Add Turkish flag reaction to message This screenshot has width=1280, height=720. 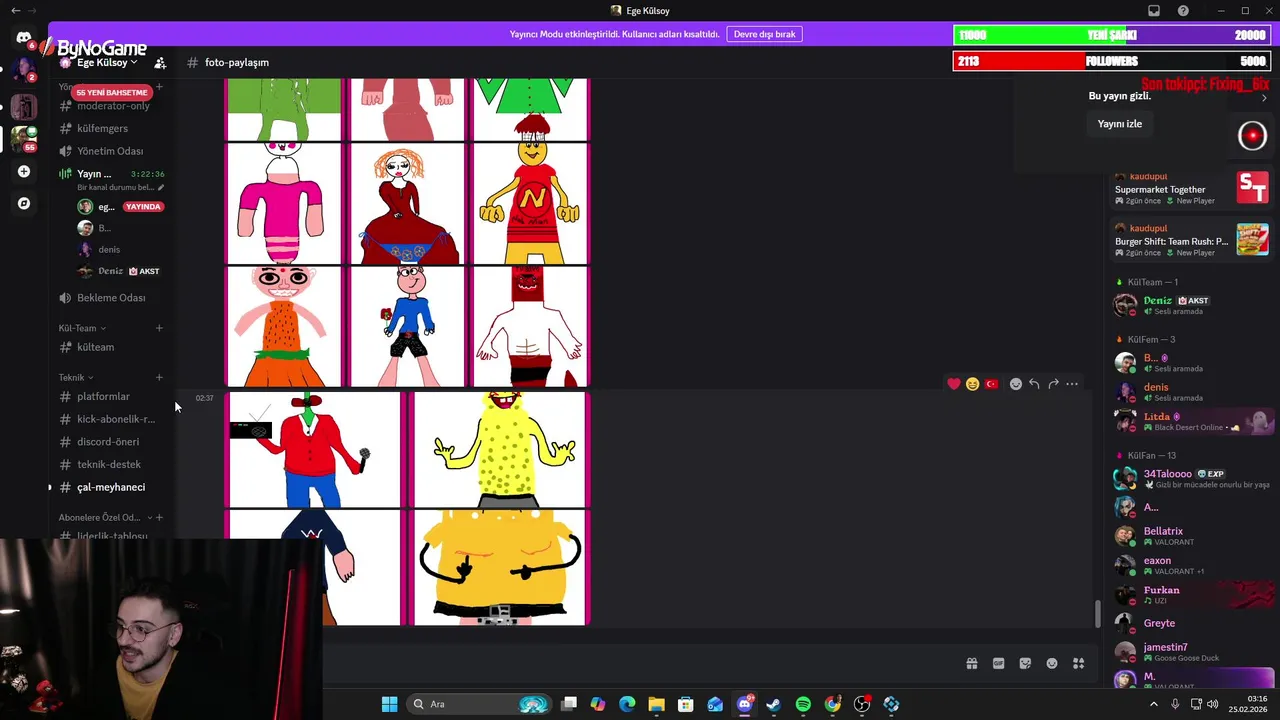pyautogui.click(x=991, y=384)
